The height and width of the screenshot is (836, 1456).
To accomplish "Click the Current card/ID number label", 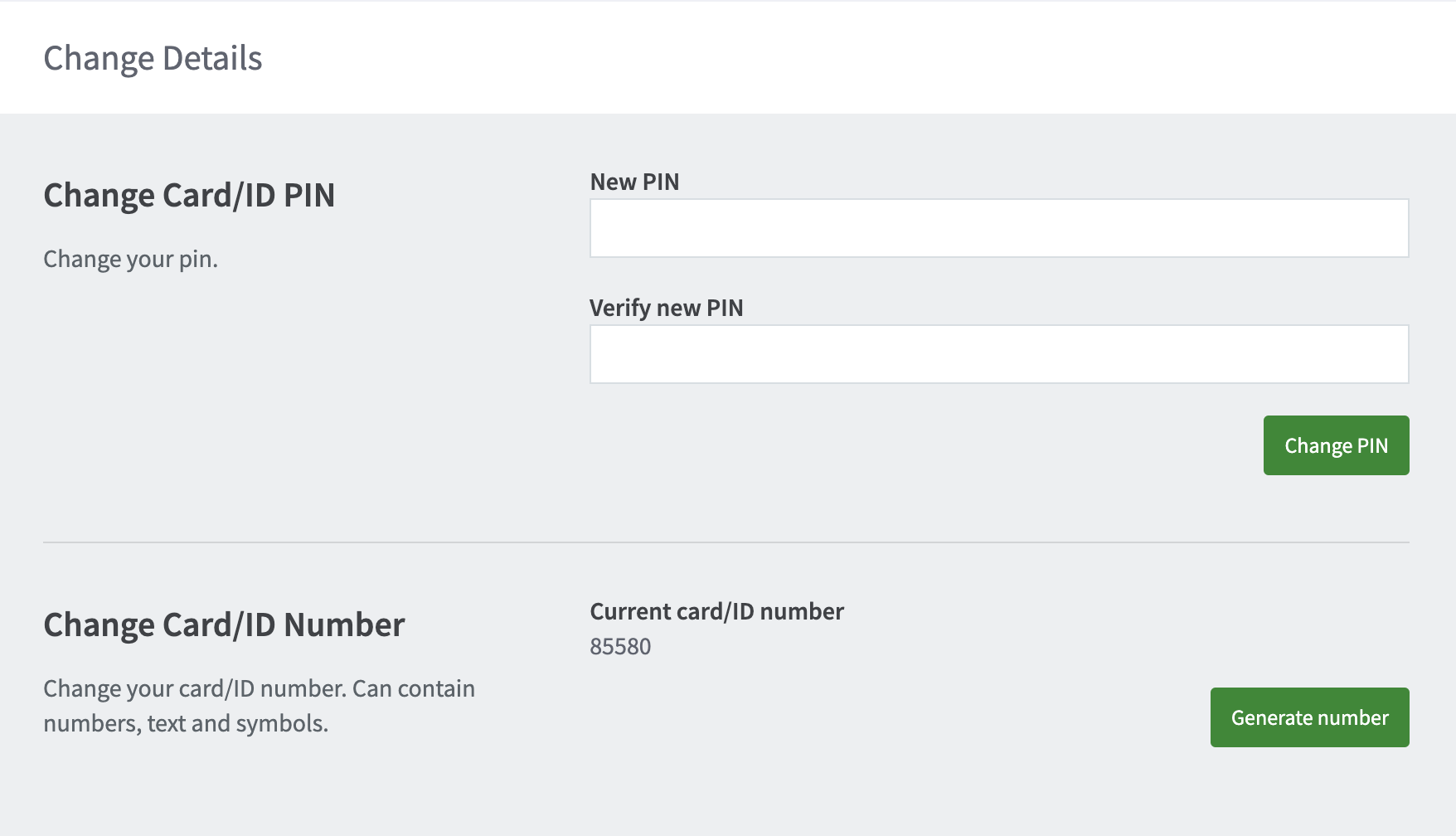I will click(716, 611).
